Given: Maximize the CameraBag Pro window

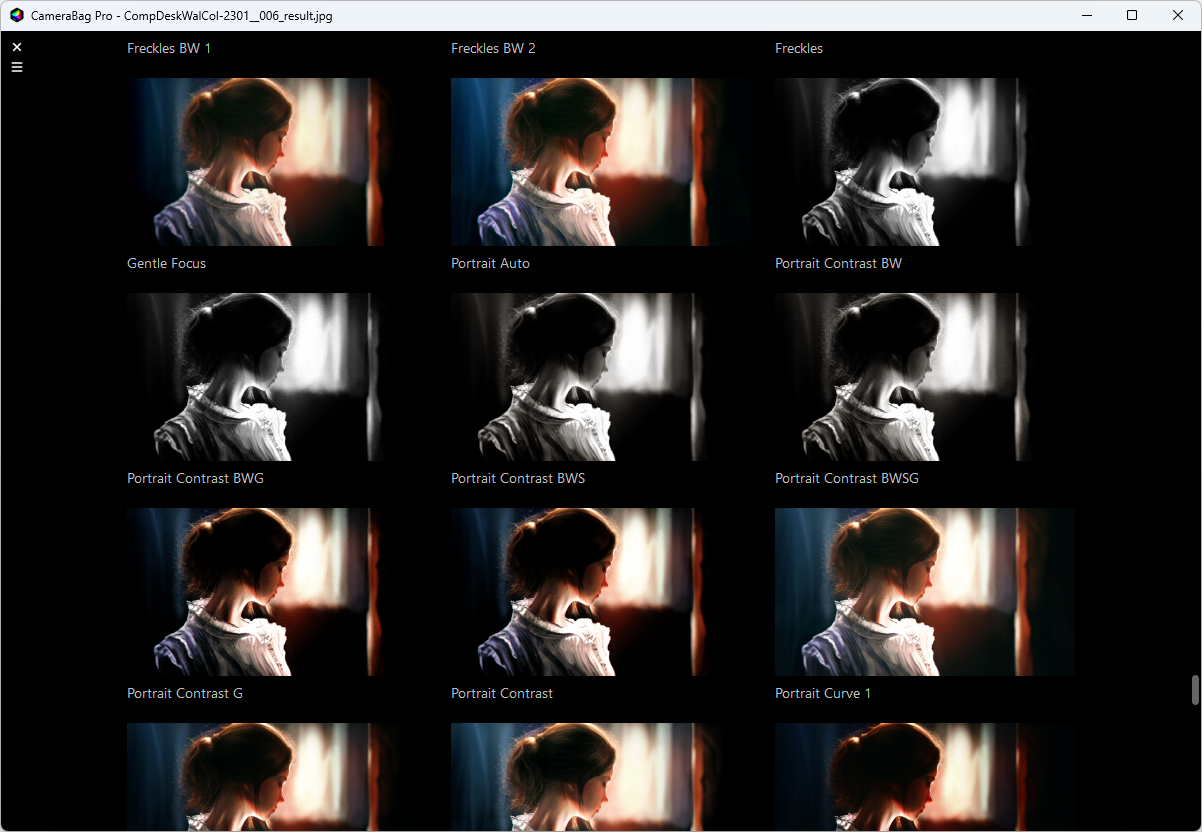Looking at the screenshot, I should (x=1132, y=15).
